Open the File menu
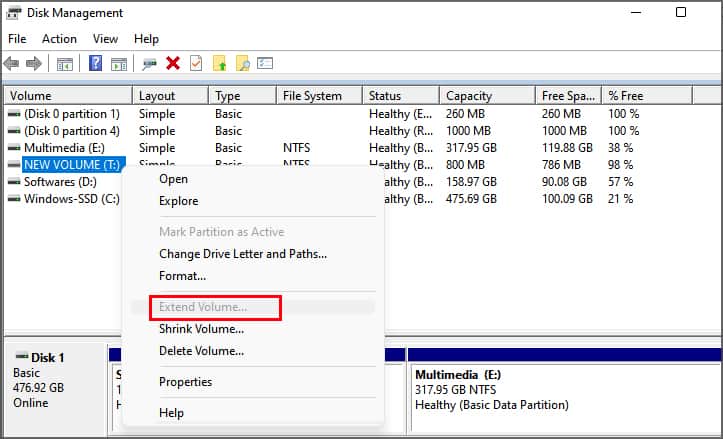This screenshot has width=723, height=439. [x=17, y=39]
